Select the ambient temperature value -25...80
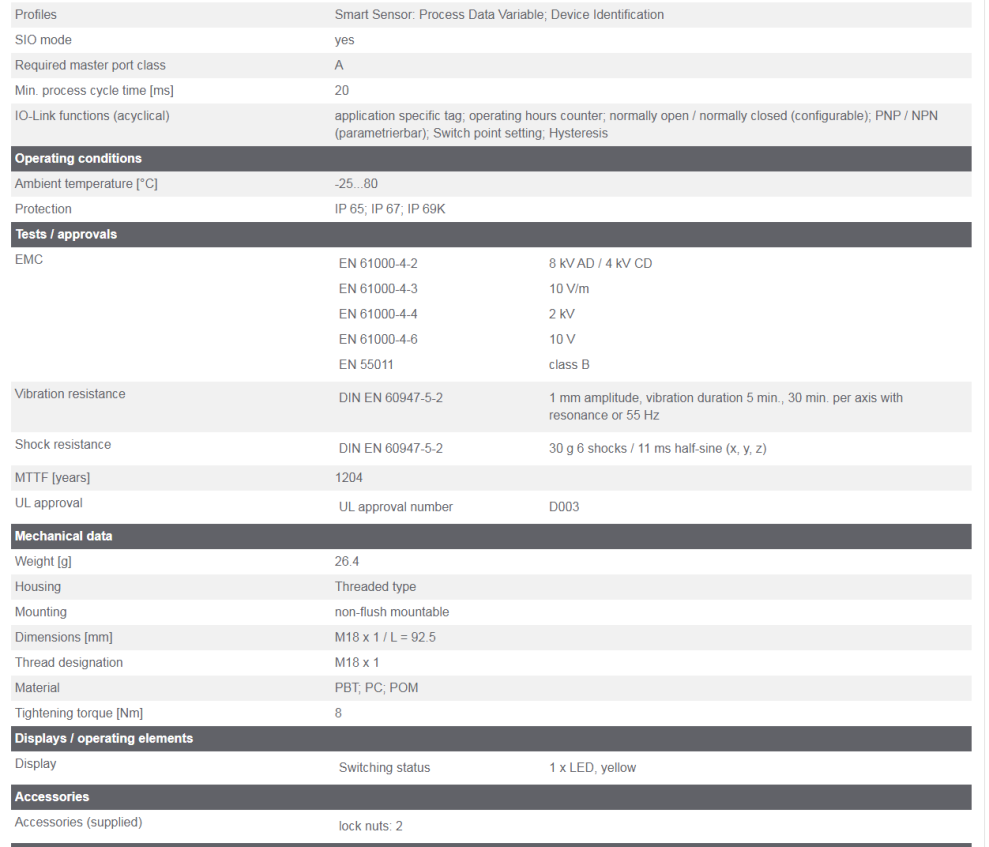The image size is (989, 847). tap(356, 184)
